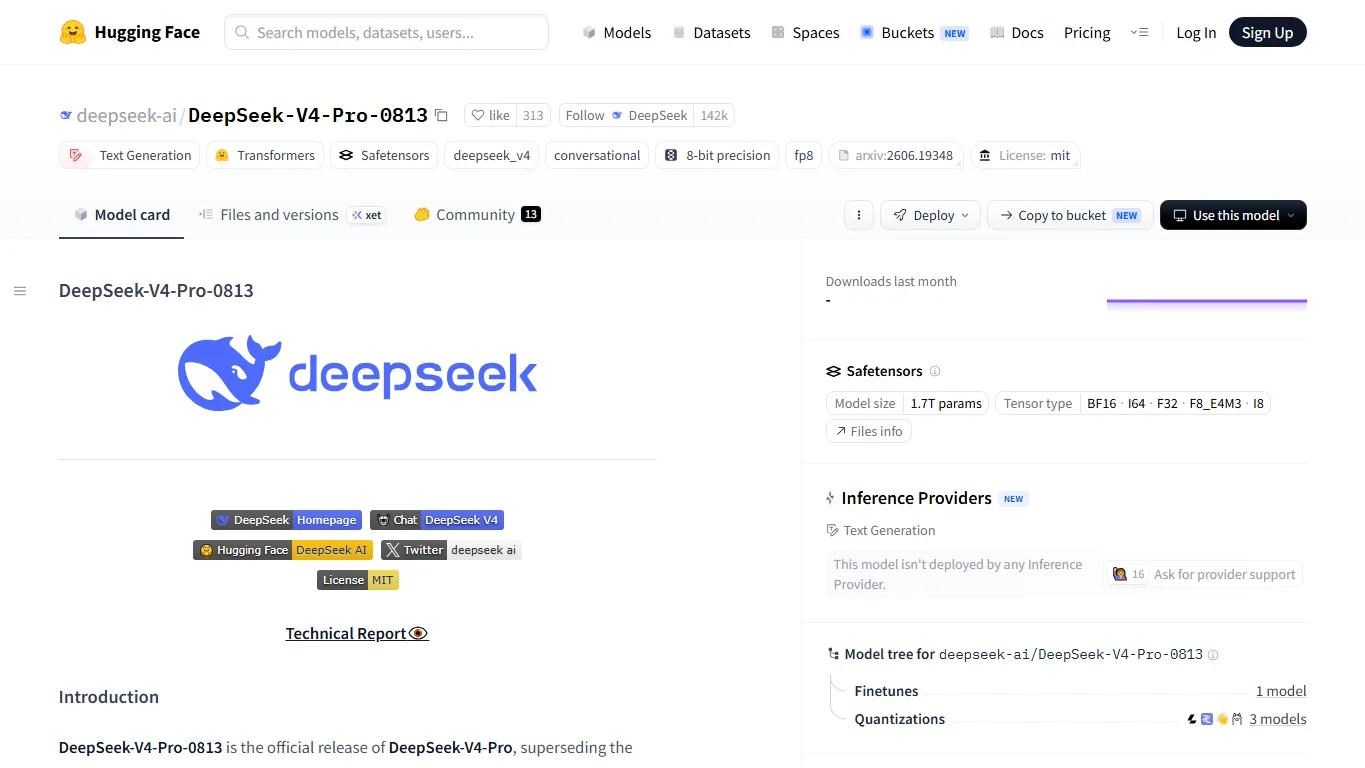
Task: Open the 142k followers count
Action: (x=714, y=115)
